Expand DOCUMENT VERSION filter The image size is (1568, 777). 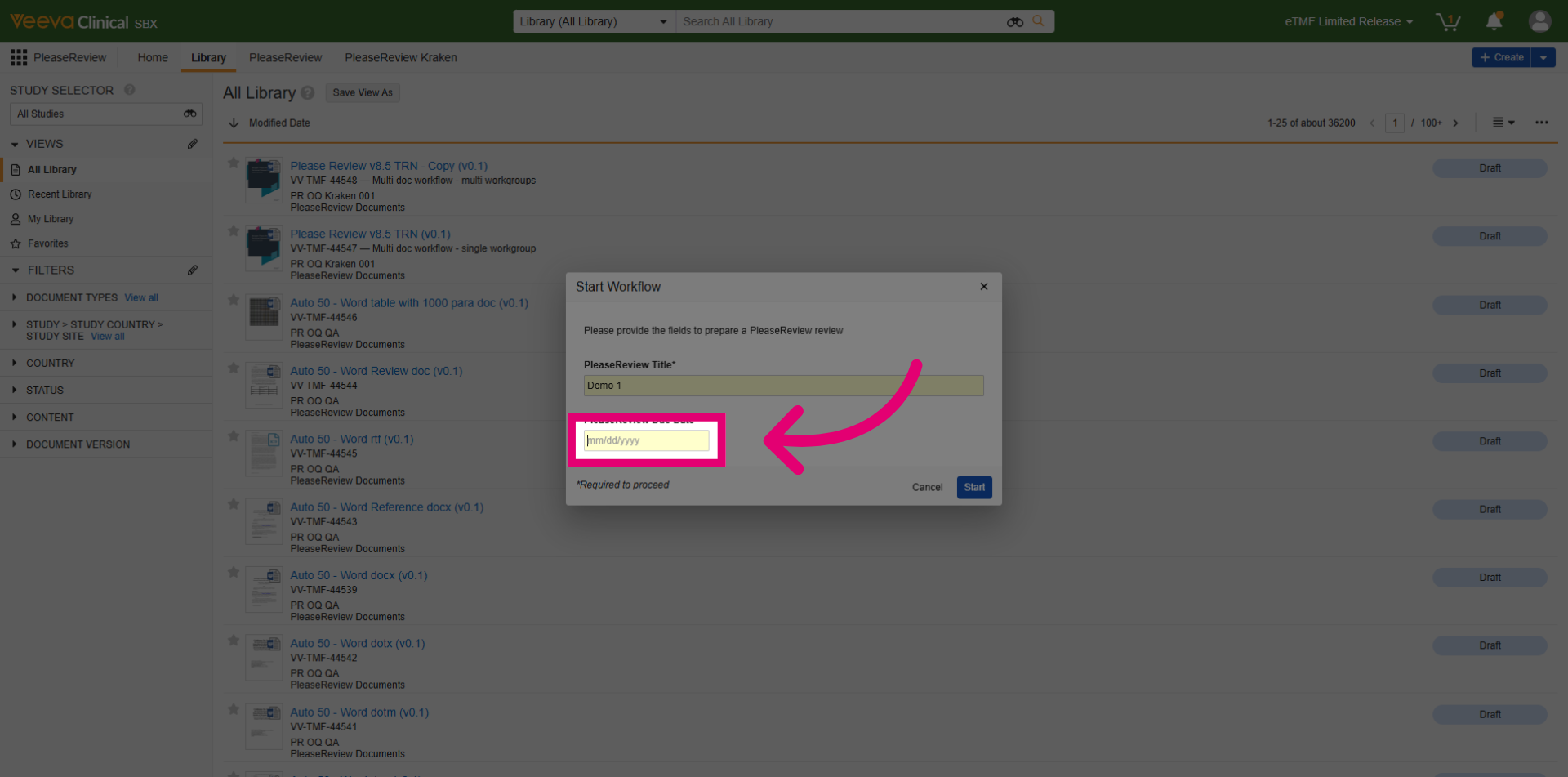pos(15,444)
